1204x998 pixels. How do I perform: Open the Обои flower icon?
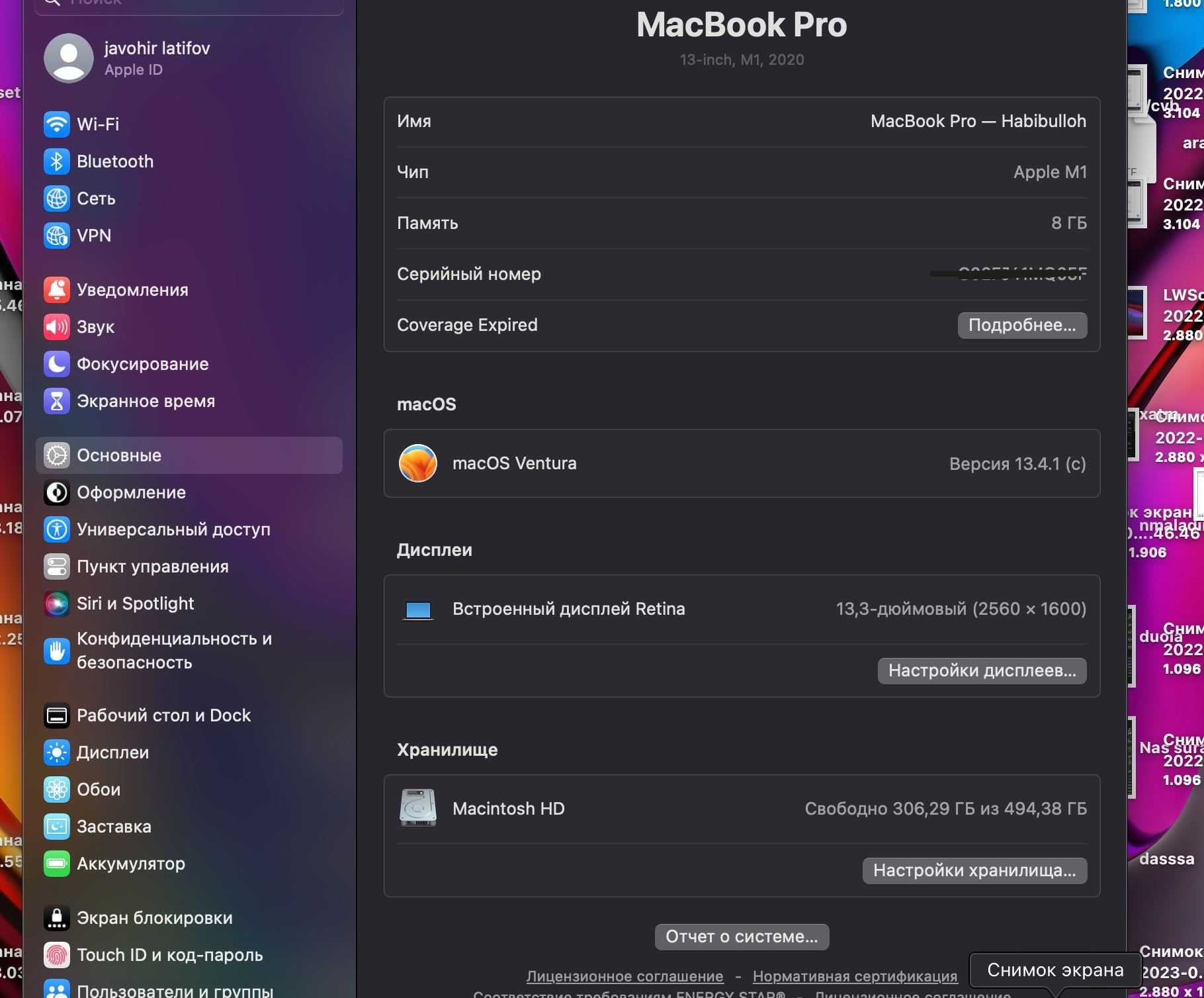coord(57,790)
